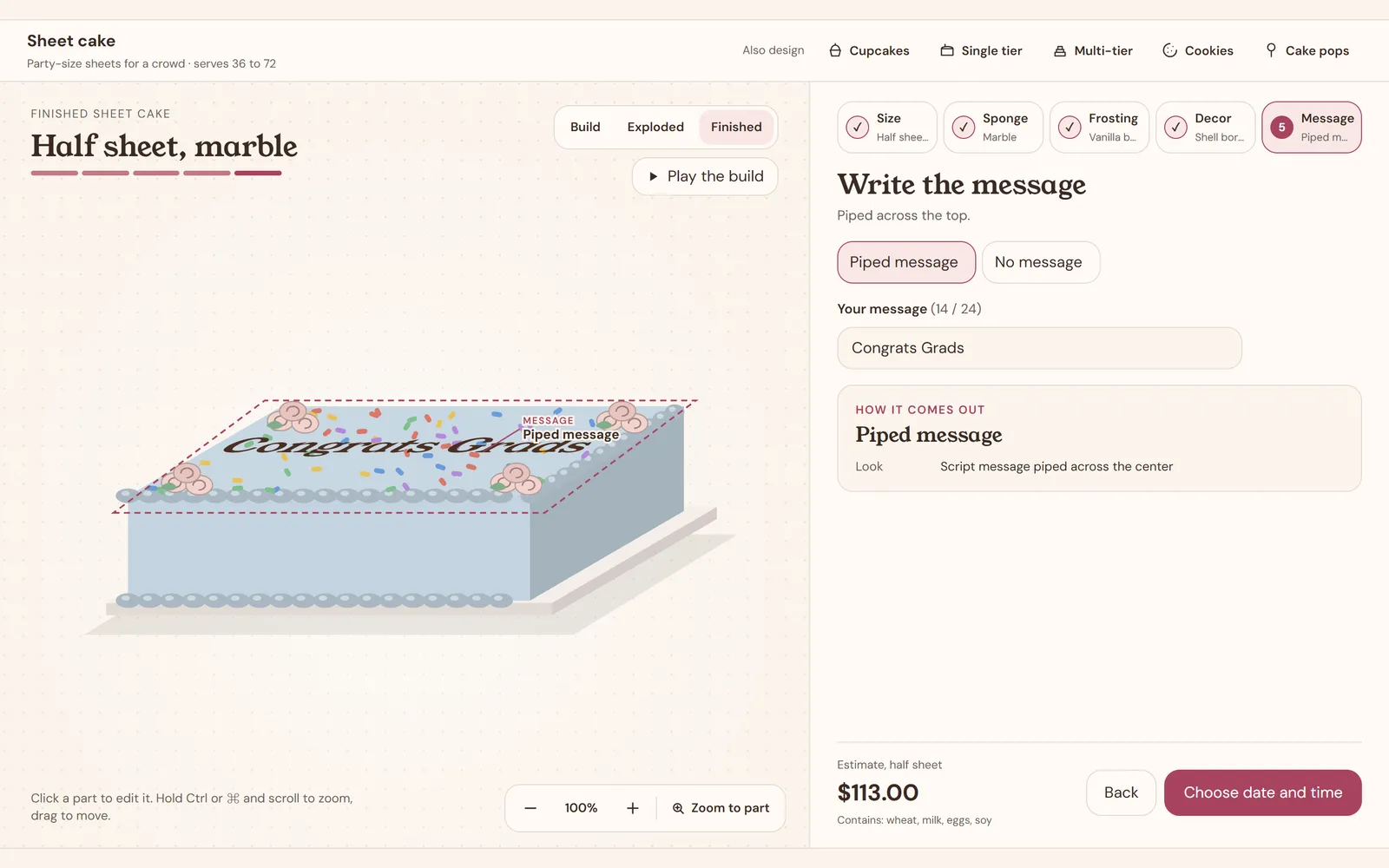This screenshot has width=1389, height=868.
Task: Start Play the build animation
Action: coord(705,176)
